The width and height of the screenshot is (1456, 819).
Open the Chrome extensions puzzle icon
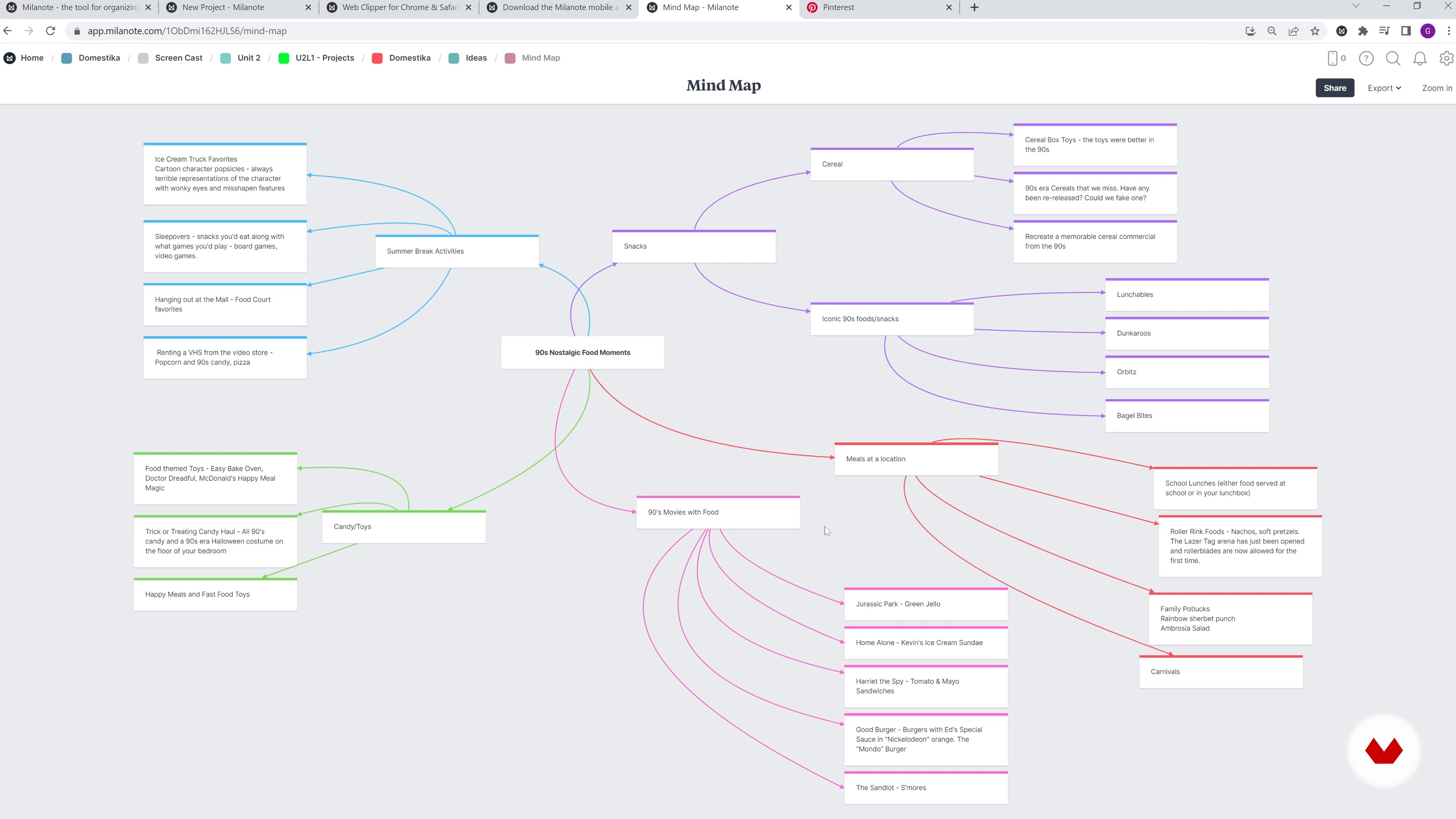1363,31
